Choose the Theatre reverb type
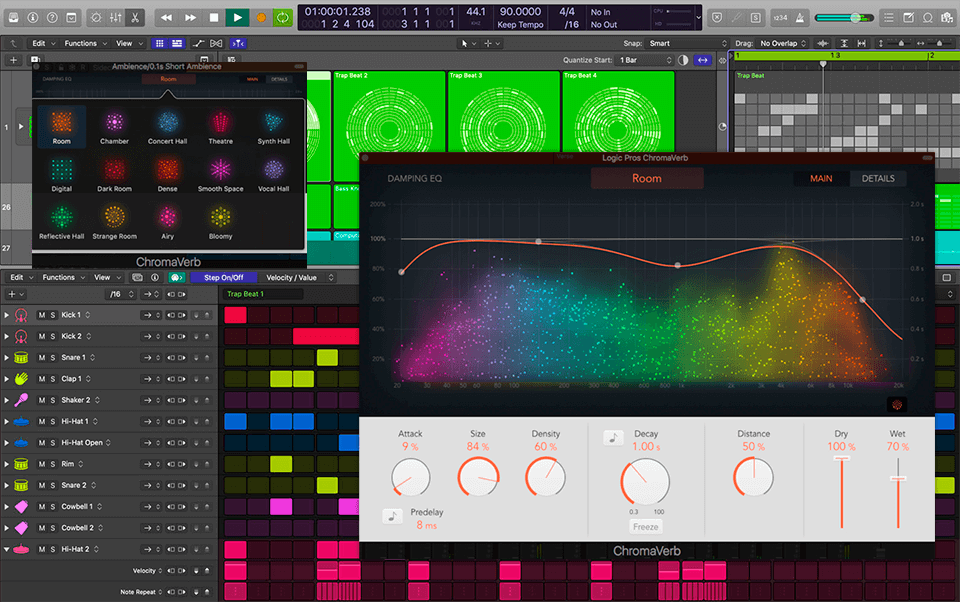 (220, 122)
